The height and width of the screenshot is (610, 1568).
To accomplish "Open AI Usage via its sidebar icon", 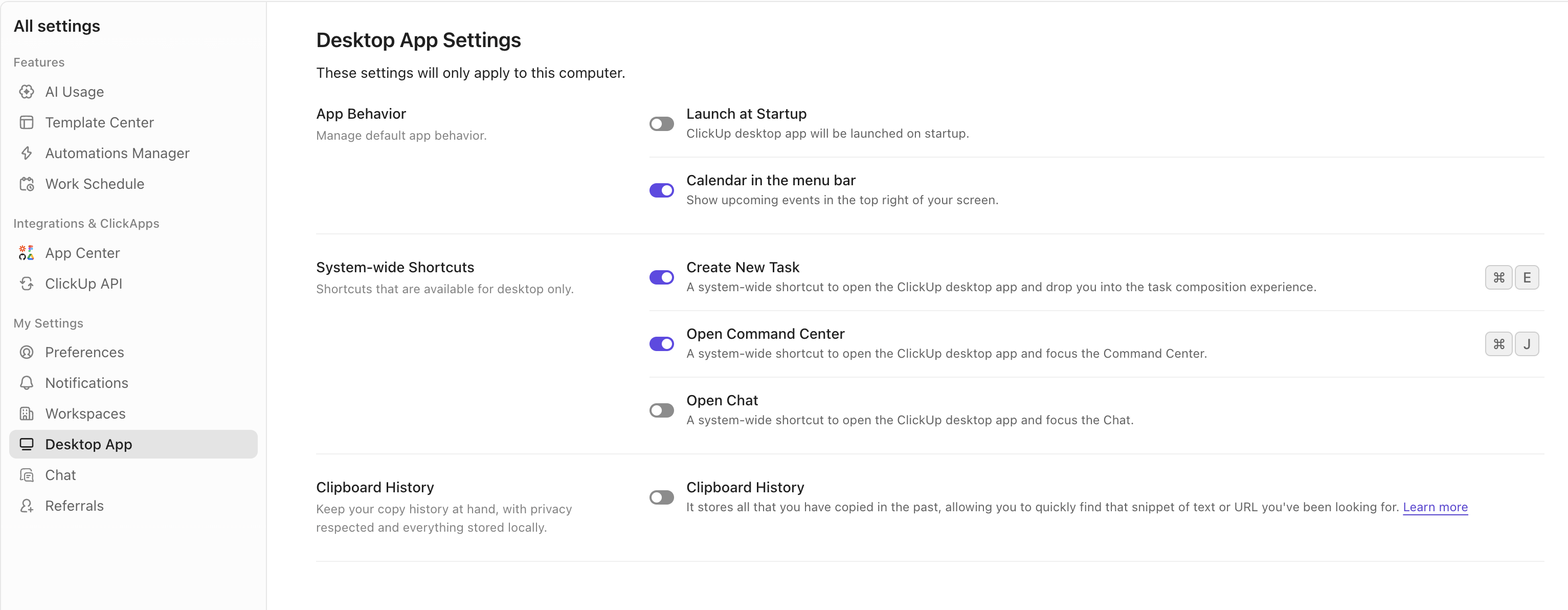I will click(27, 92).
